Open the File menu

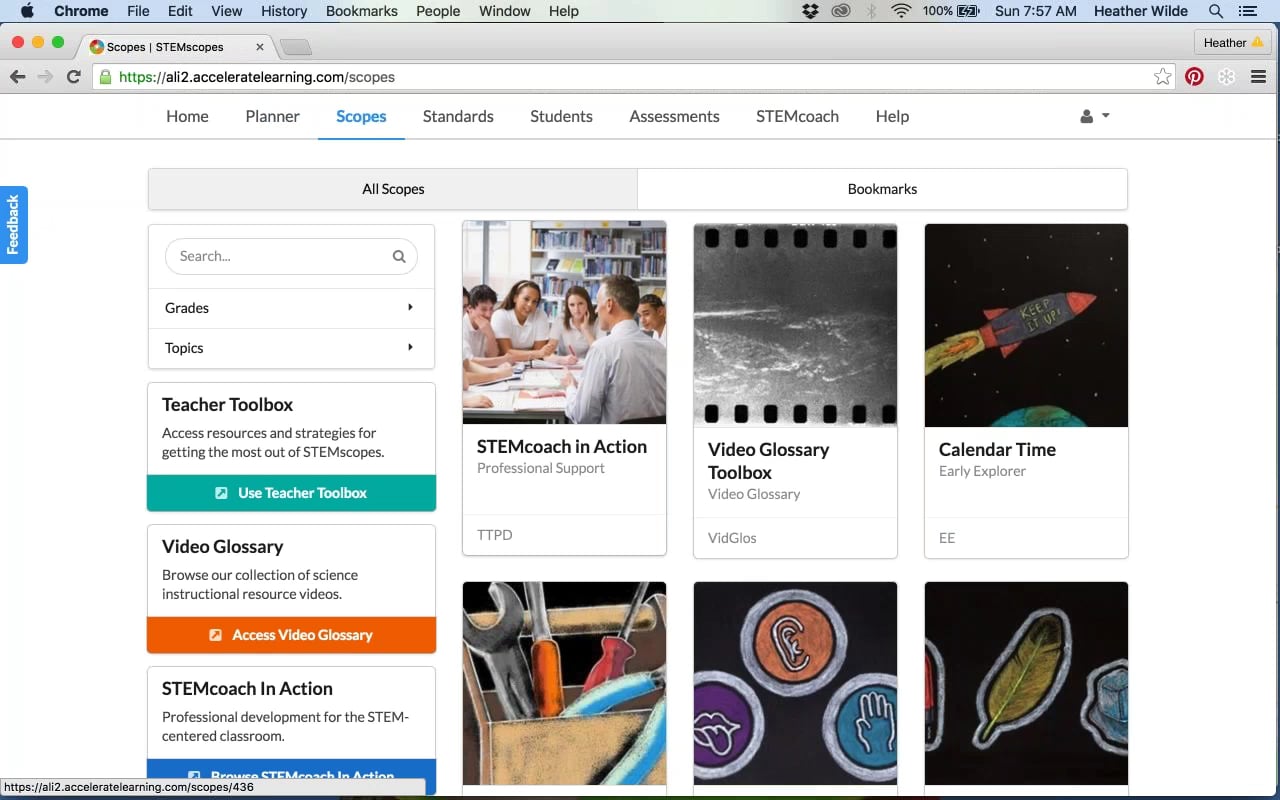138,11
